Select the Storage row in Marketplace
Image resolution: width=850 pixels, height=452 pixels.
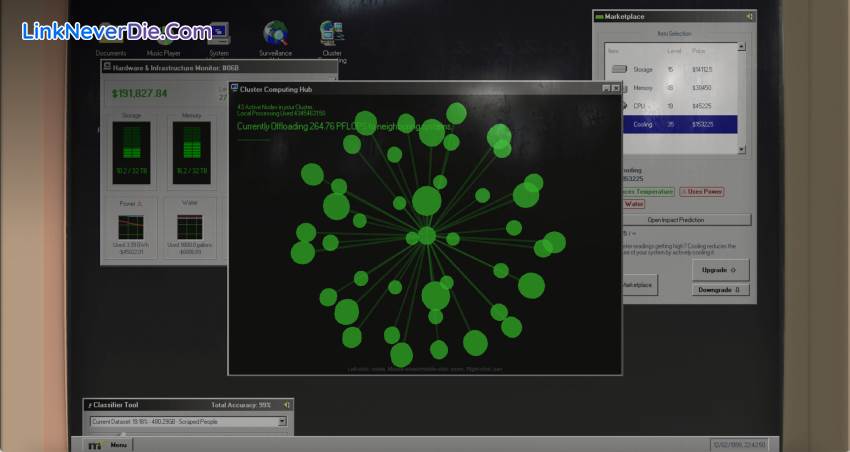pos(671,69)
